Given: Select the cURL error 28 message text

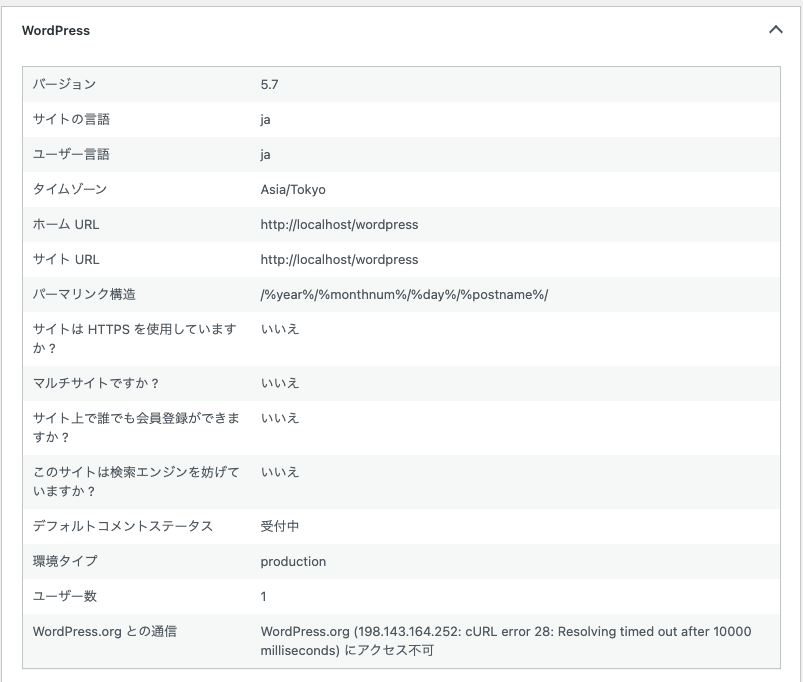Looking at the screenshot, I should point(506,641).
